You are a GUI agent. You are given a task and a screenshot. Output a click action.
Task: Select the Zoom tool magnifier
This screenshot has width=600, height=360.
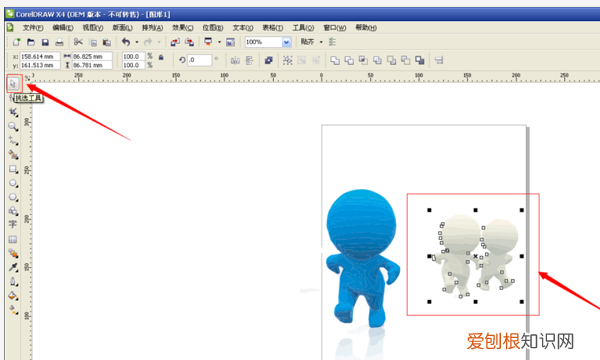(x=13, y=127)
